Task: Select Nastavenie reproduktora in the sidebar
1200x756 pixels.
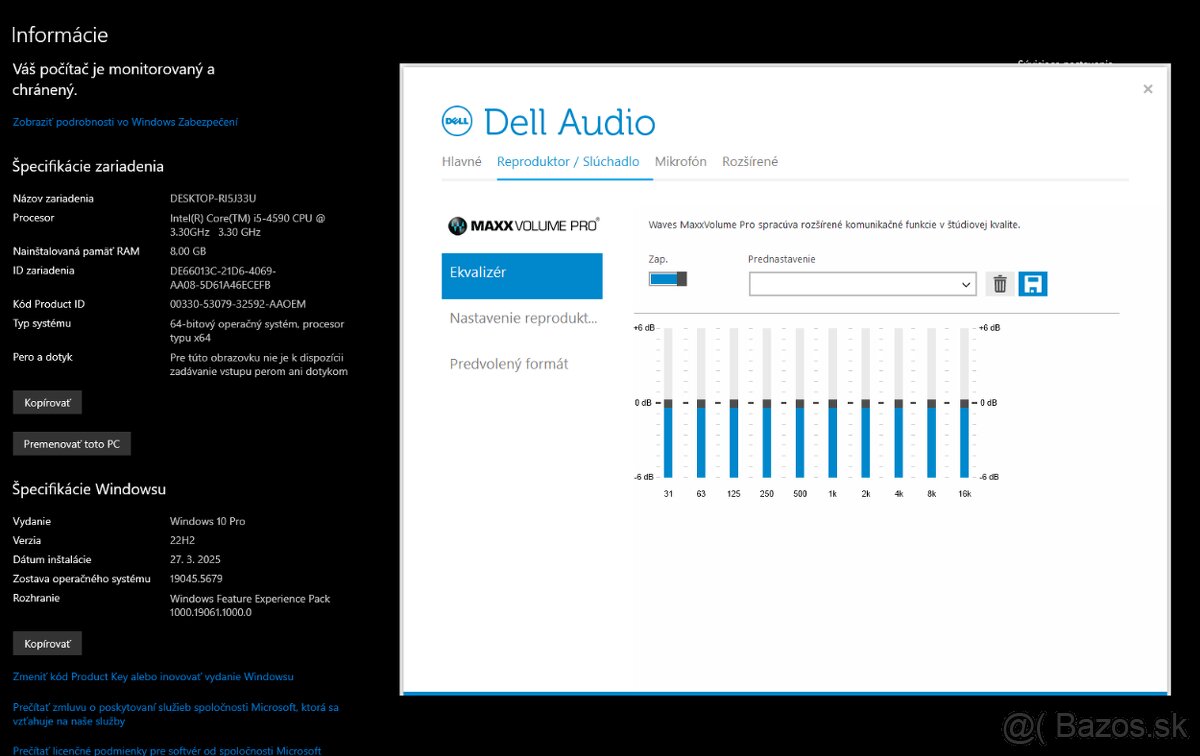Action: [521, 316]
